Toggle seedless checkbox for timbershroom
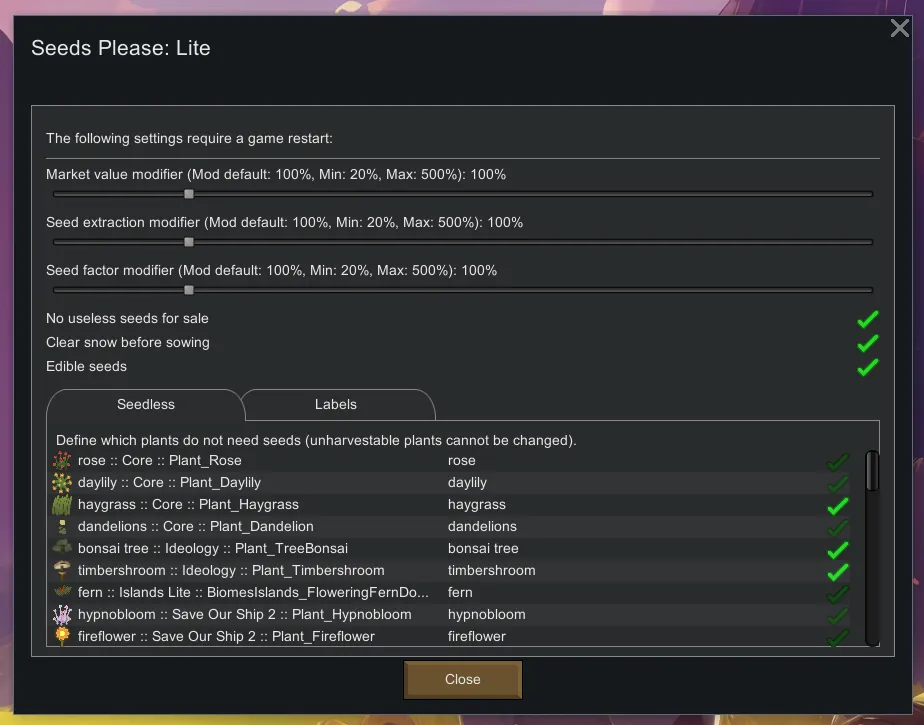This screenshot has height=725, width=924. pyautogui.click(x=837, y=572)
